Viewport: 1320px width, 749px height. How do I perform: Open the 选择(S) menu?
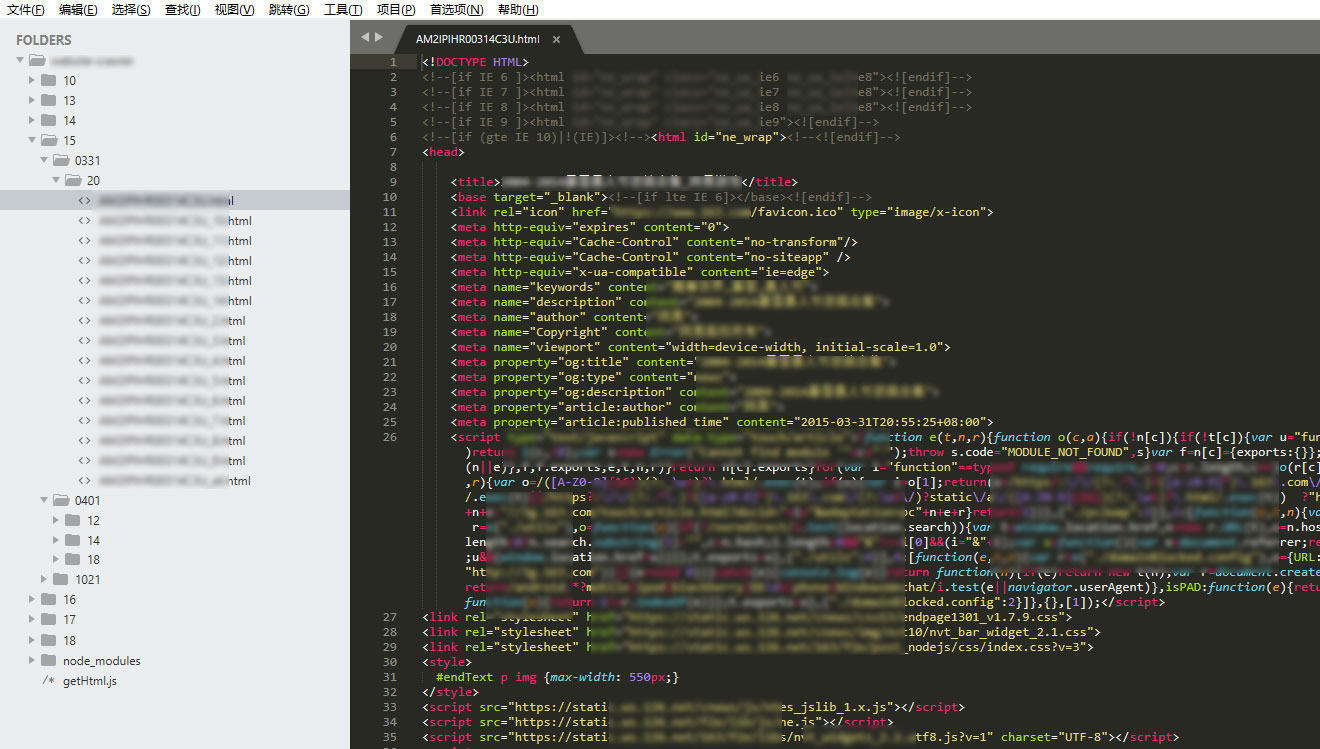pos(131,9)
